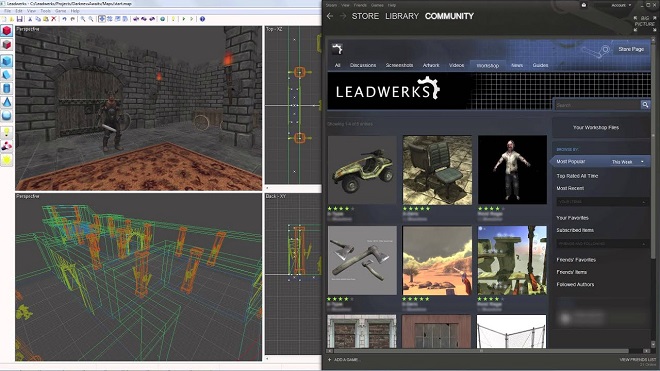
Task: Open the military jeep workshop item thumbnail
Action: pos(362,170)
